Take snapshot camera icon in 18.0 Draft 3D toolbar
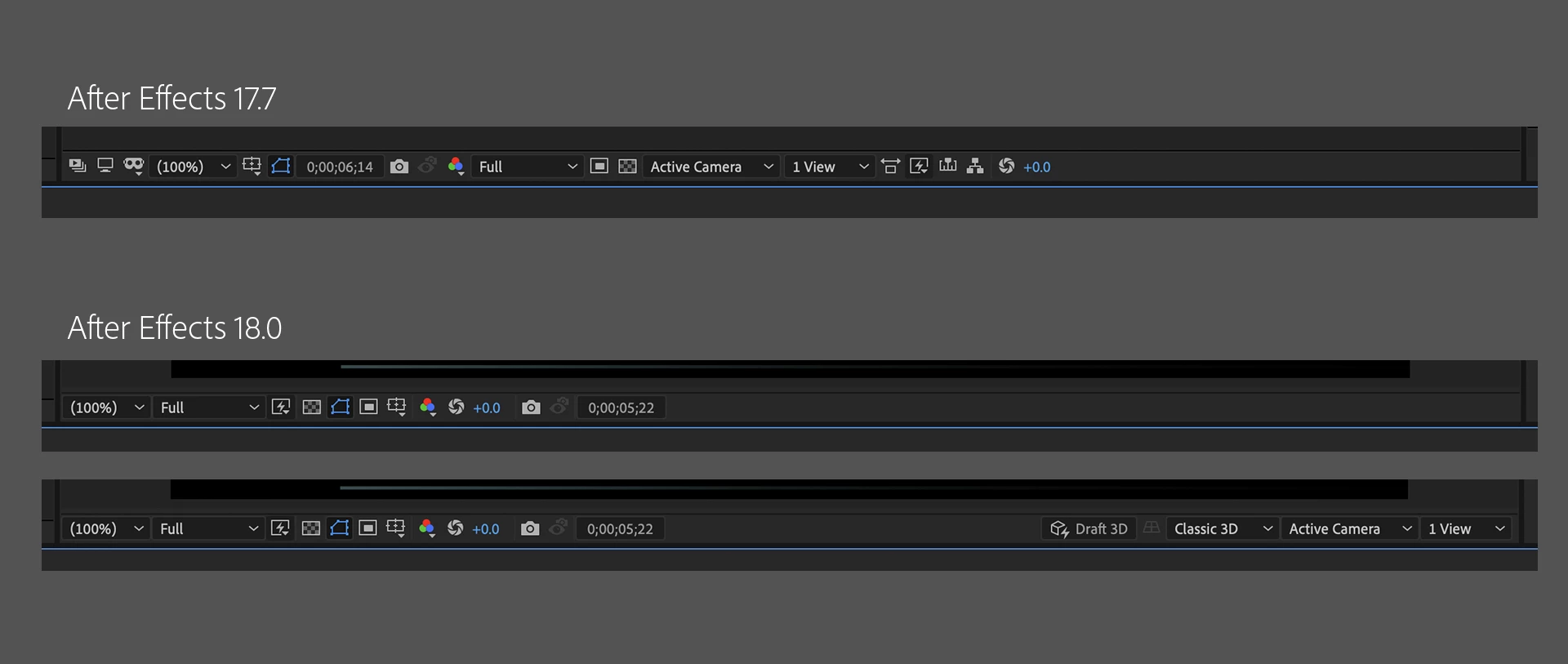This screenshot has height=664, width=1568. 530,528
